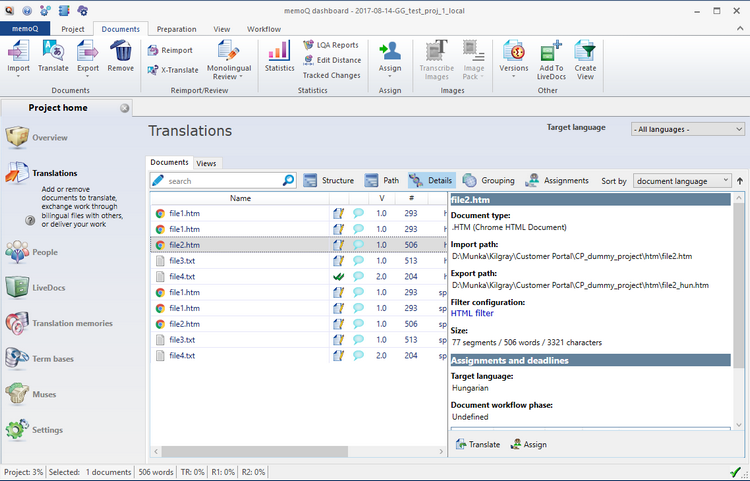Expand the Export dropdown arrow
This screenshot has width=750, height=481.
click(86, 75)
